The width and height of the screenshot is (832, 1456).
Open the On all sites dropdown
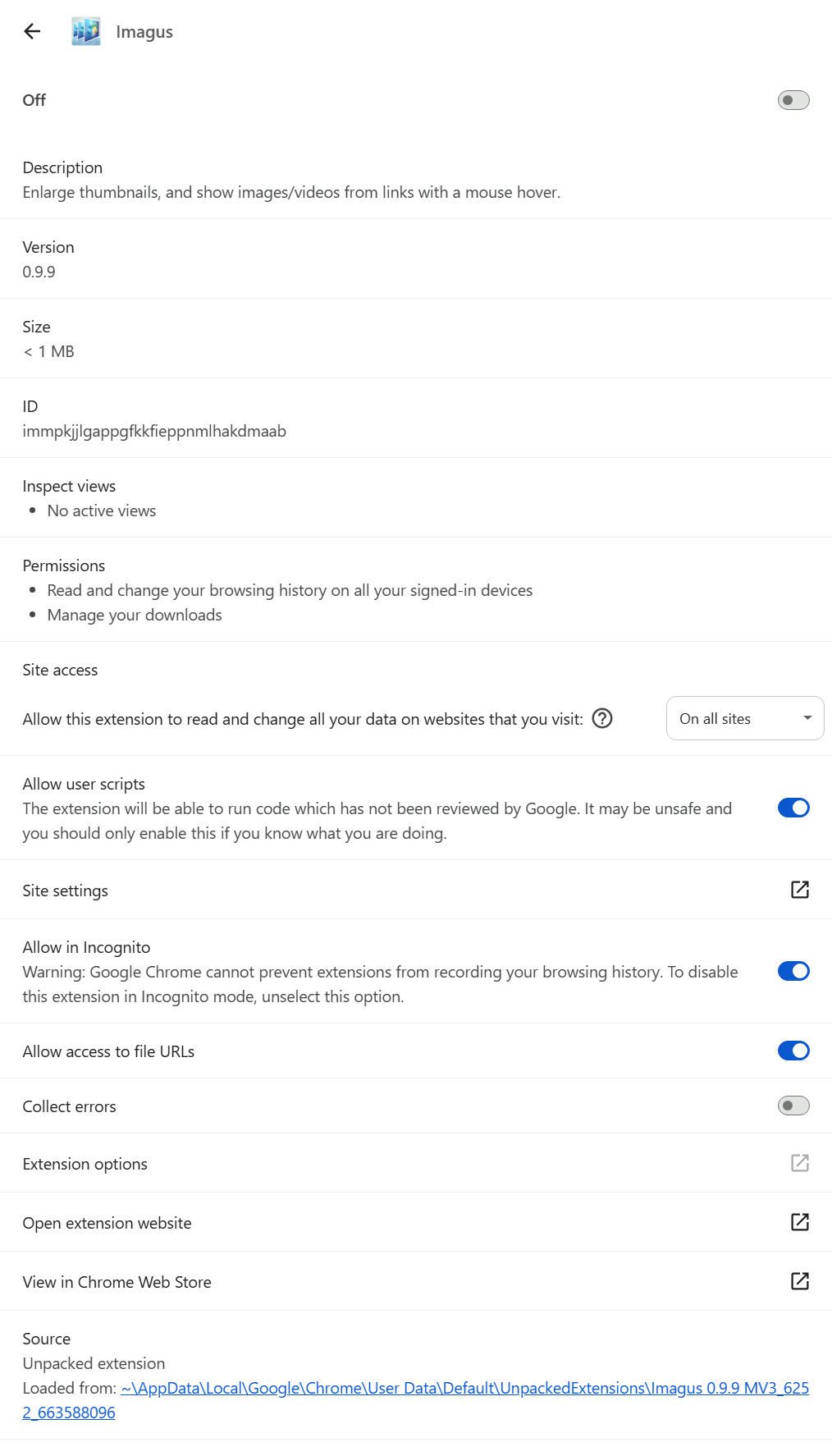click(x=745, y=719)
